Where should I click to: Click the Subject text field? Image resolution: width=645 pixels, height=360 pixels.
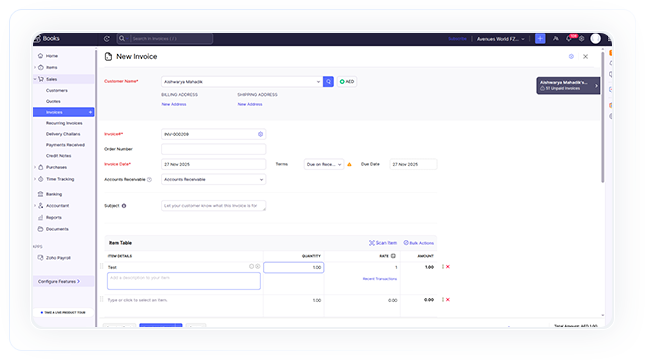(213, 206)
